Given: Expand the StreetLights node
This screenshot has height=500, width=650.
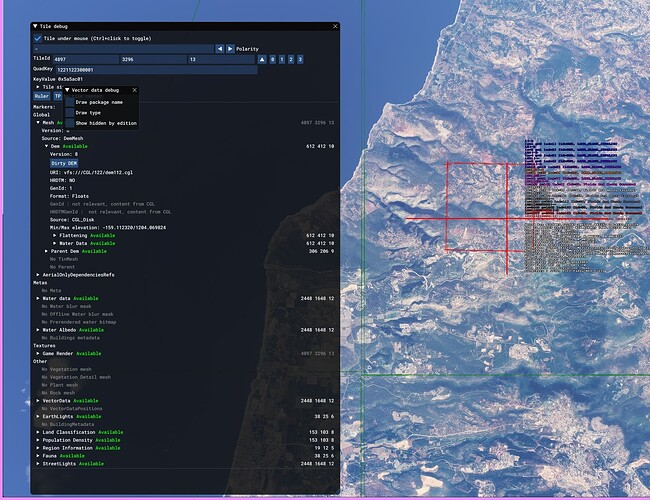Looking at the screenshot, I should [38, 464].
